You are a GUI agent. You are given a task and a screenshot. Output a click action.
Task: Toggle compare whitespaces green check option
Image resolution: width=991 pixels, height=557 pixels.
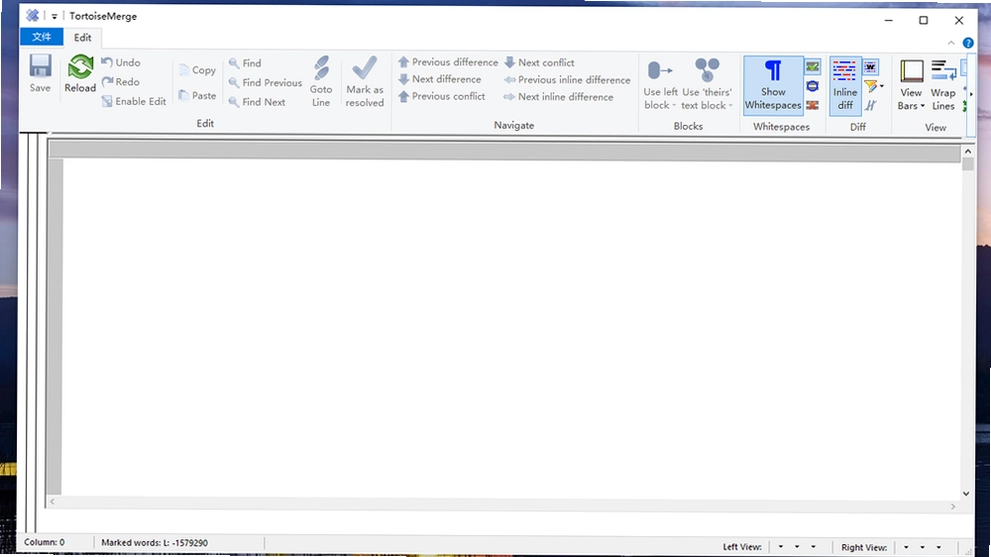coord(813,66)
